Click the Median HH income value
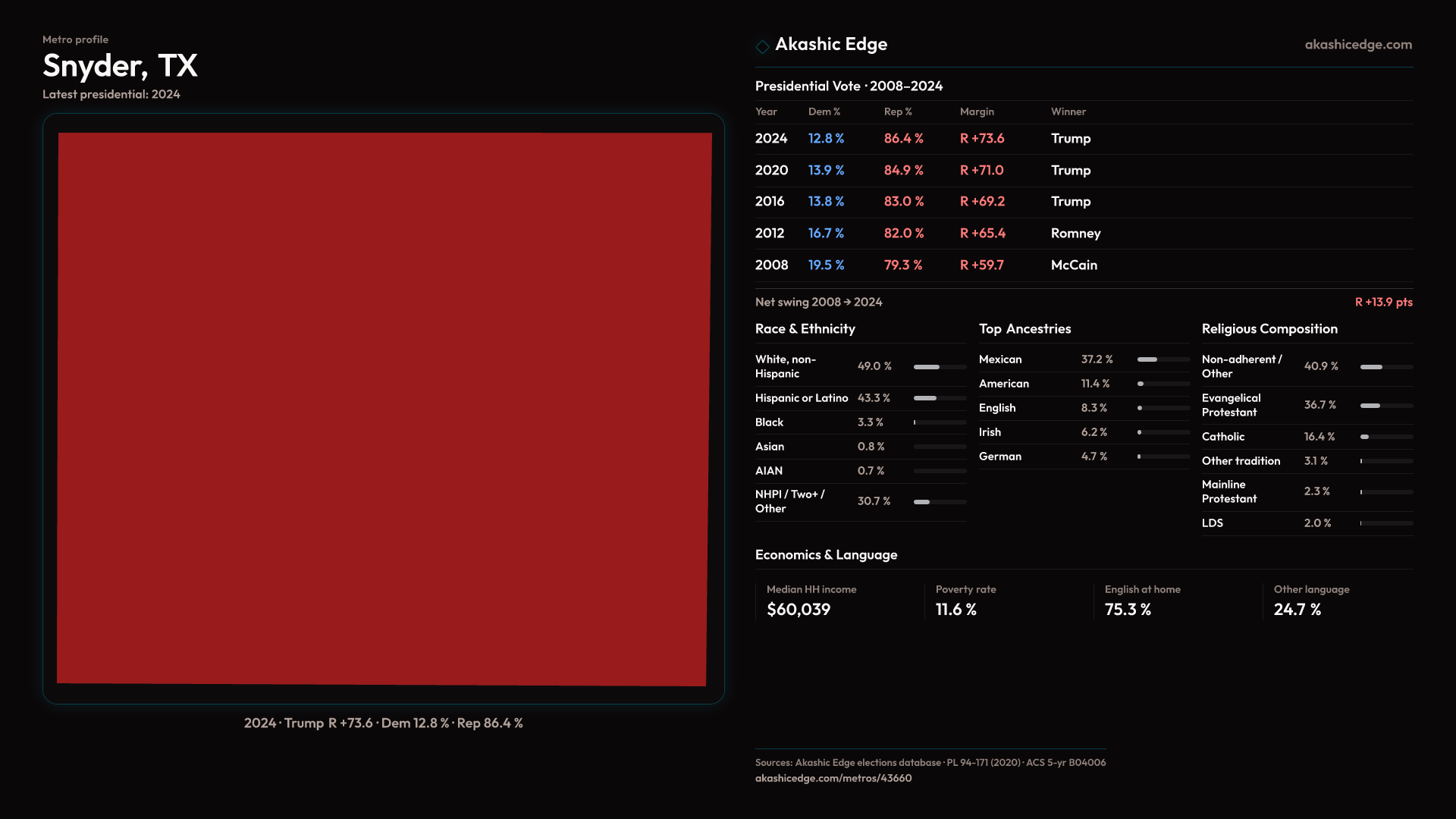The height and width of the screenshot is (819, 1456). [x=798, y=610]
